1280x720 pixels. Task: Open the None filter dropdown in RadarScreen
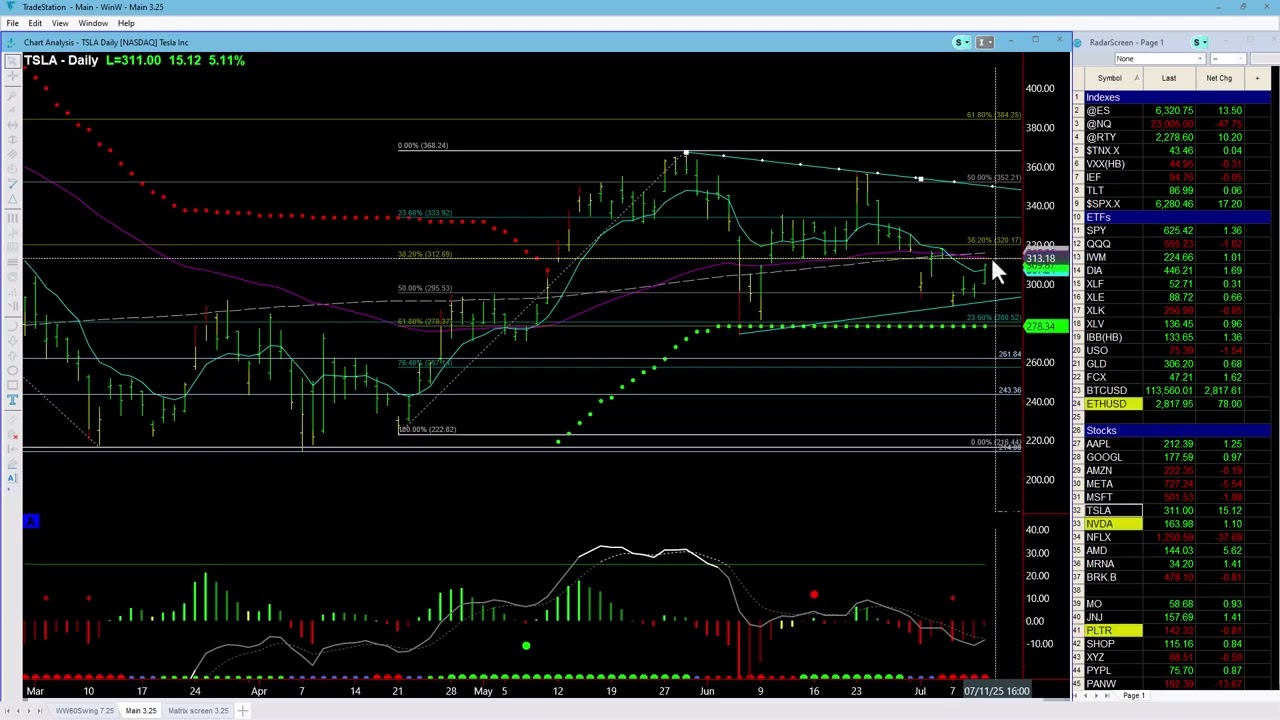[1199, 58]
